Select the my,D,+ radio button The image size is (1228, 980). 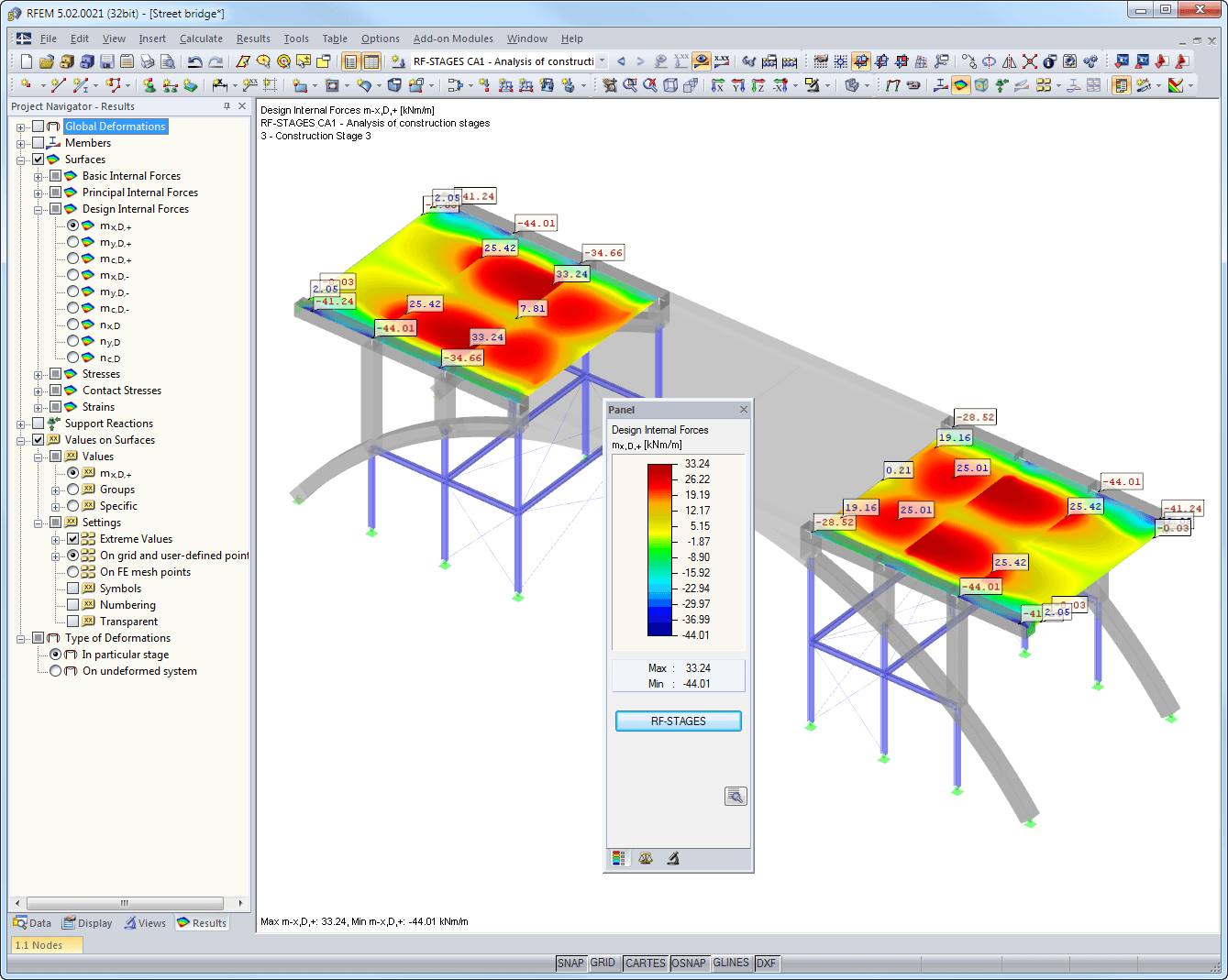tap(73, 242)
